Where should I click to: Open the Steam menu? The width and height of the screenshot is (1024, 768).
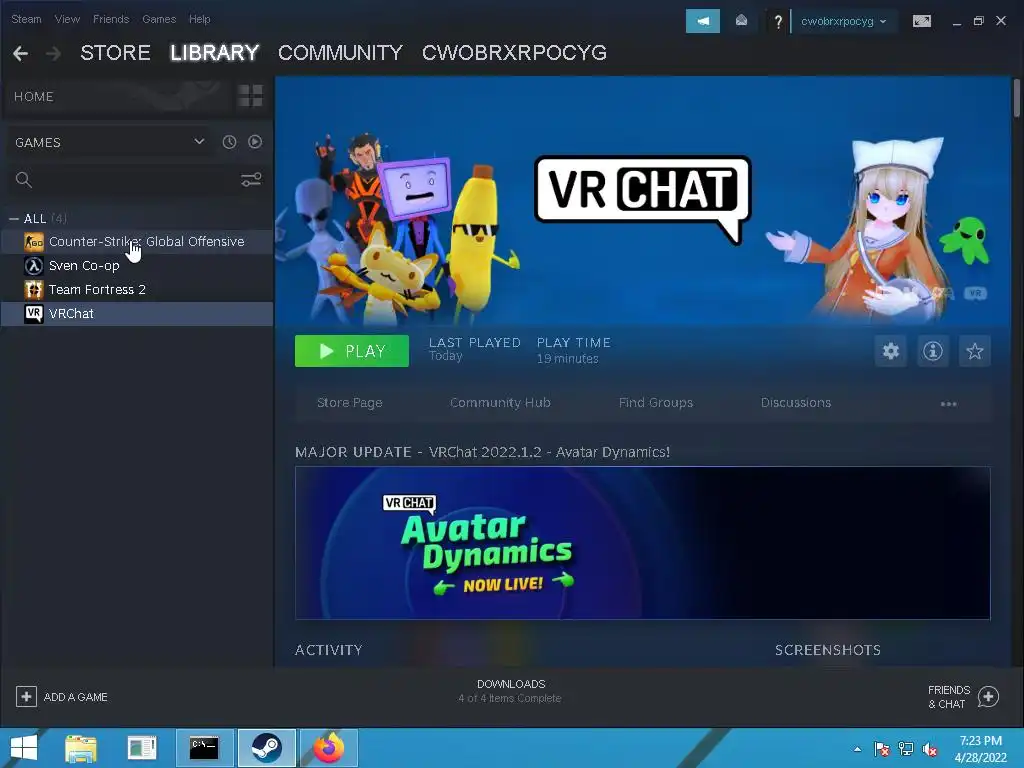(x=26, y=19)
